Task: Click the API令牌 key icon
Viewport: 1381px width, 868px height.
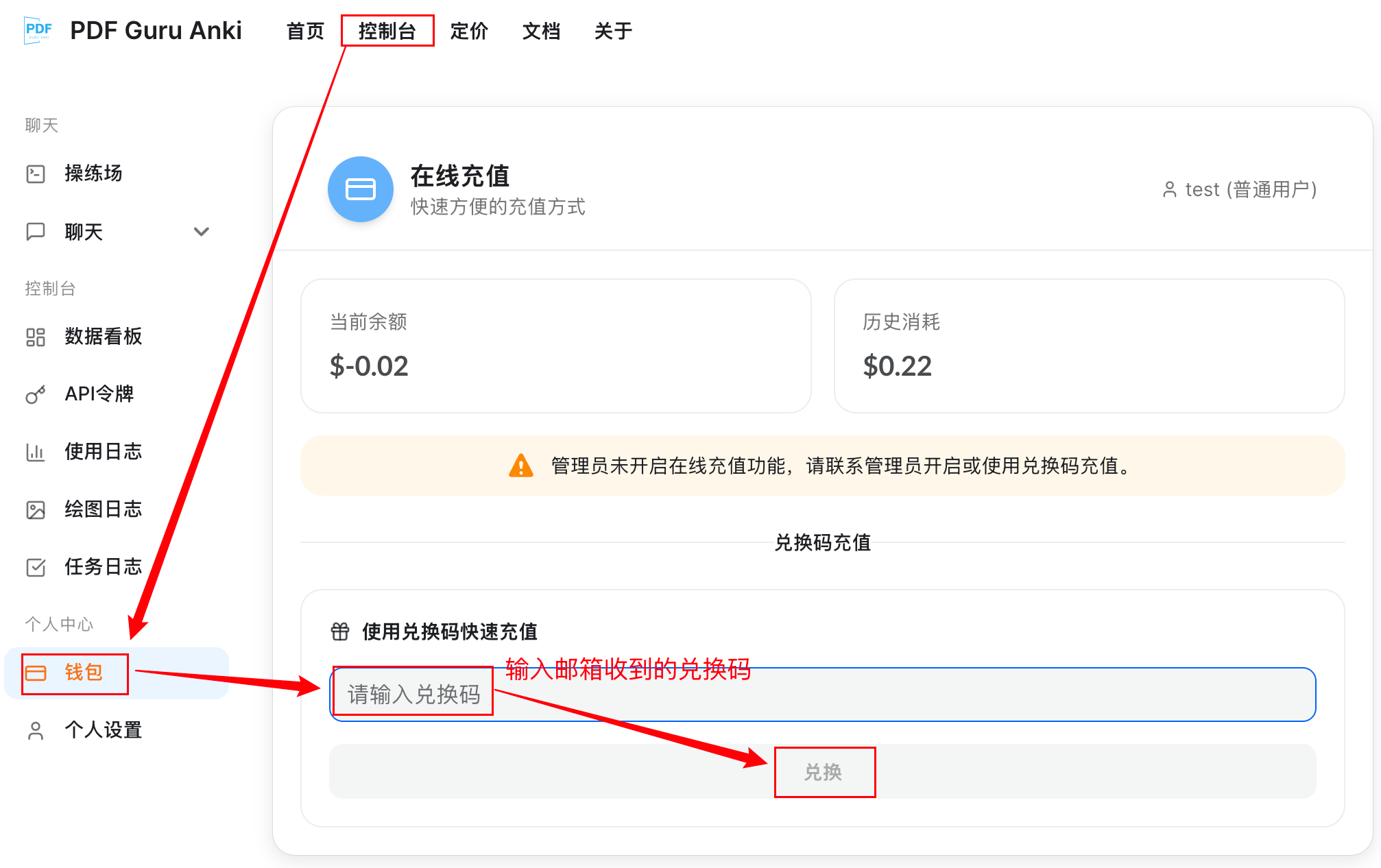Action: [x=36, y=395]
